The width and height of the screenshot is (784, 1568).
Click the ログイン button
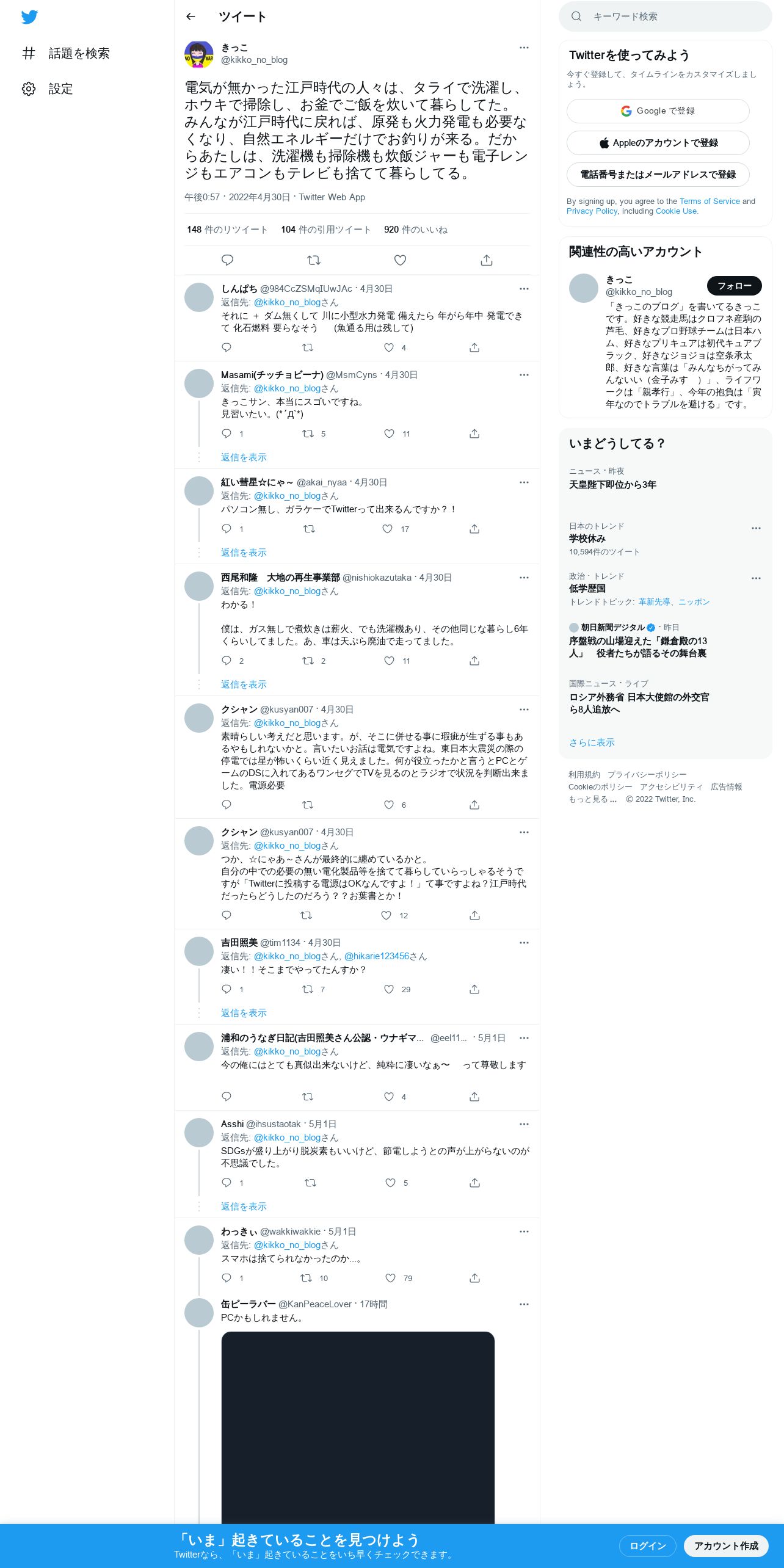point(647,1545)
